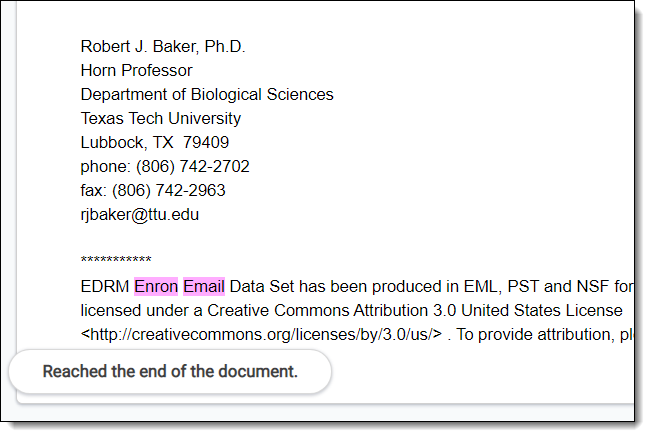Click the "Reached the end of the document" notification
The image size is (650, 437).
pos(170,372)
